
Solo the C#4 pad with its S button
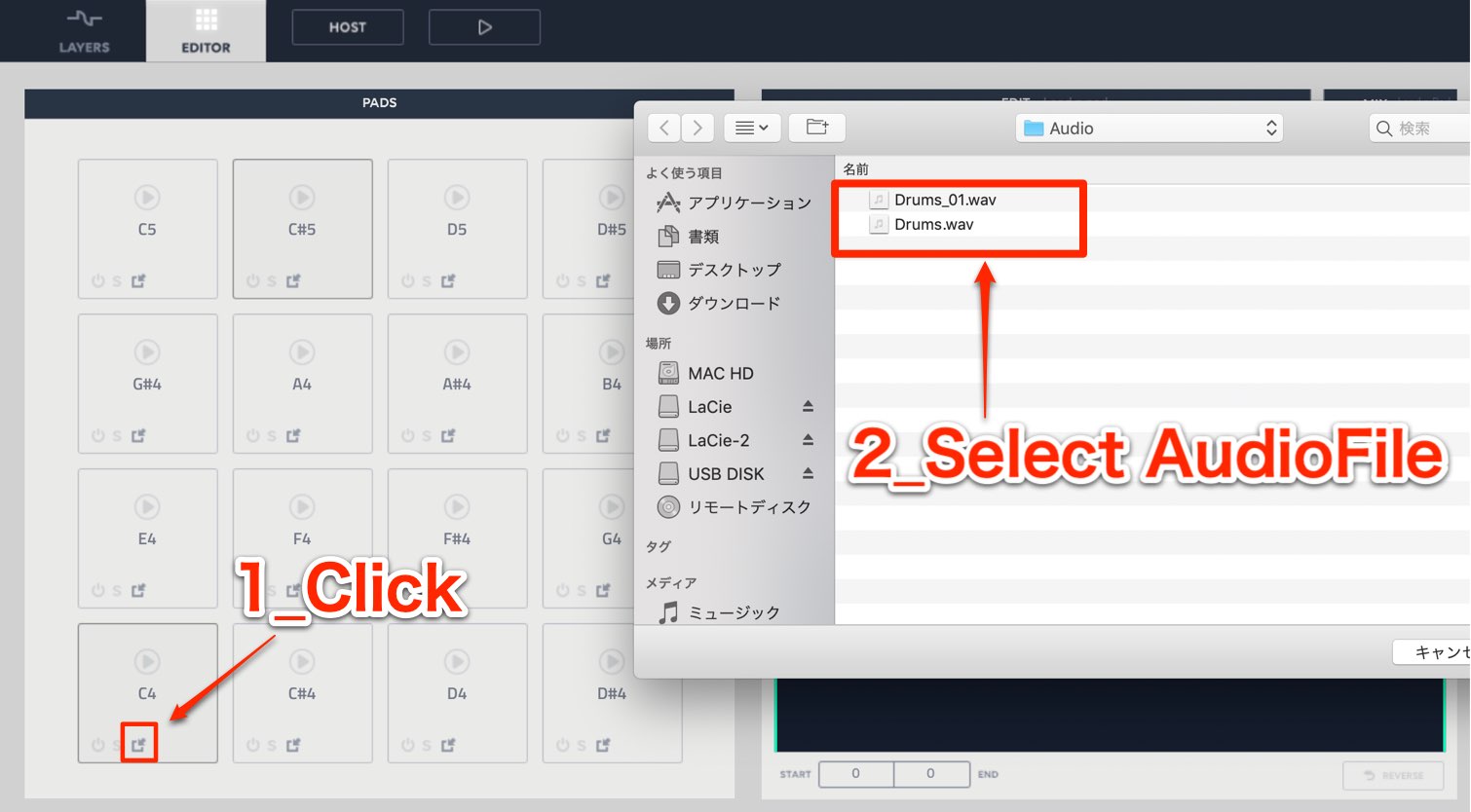tap(272, 746)
